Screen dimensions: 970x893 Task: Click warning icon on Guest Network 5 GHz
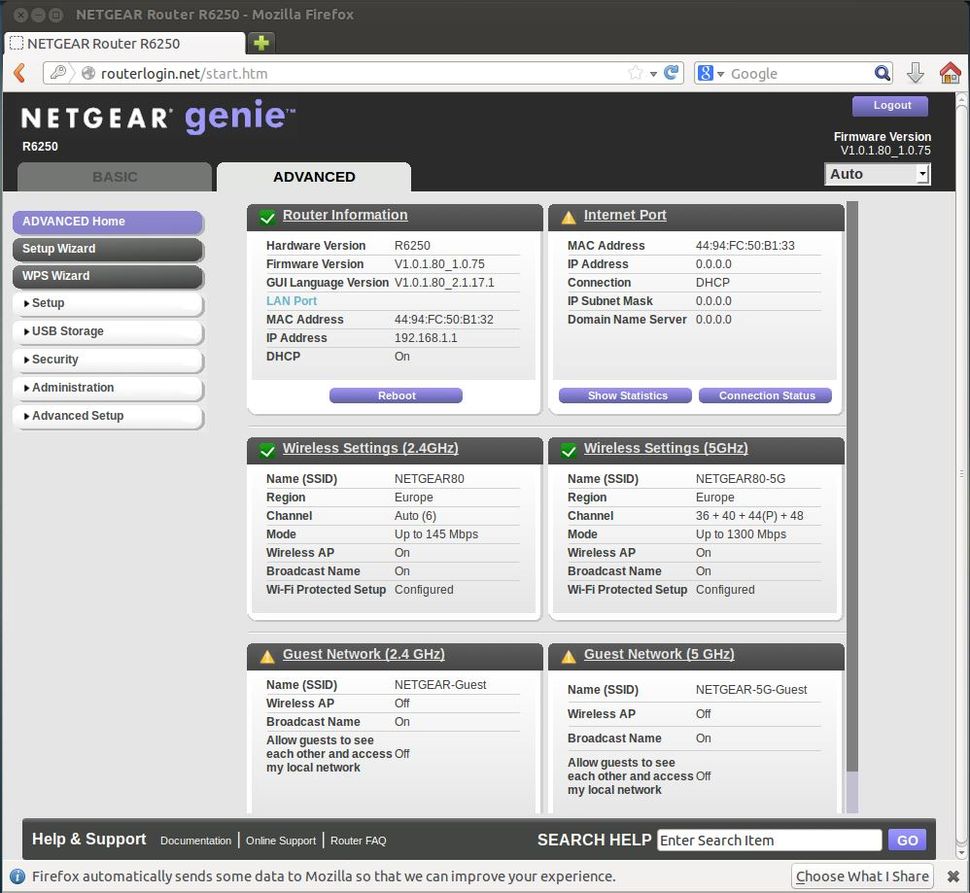(569, 657)
